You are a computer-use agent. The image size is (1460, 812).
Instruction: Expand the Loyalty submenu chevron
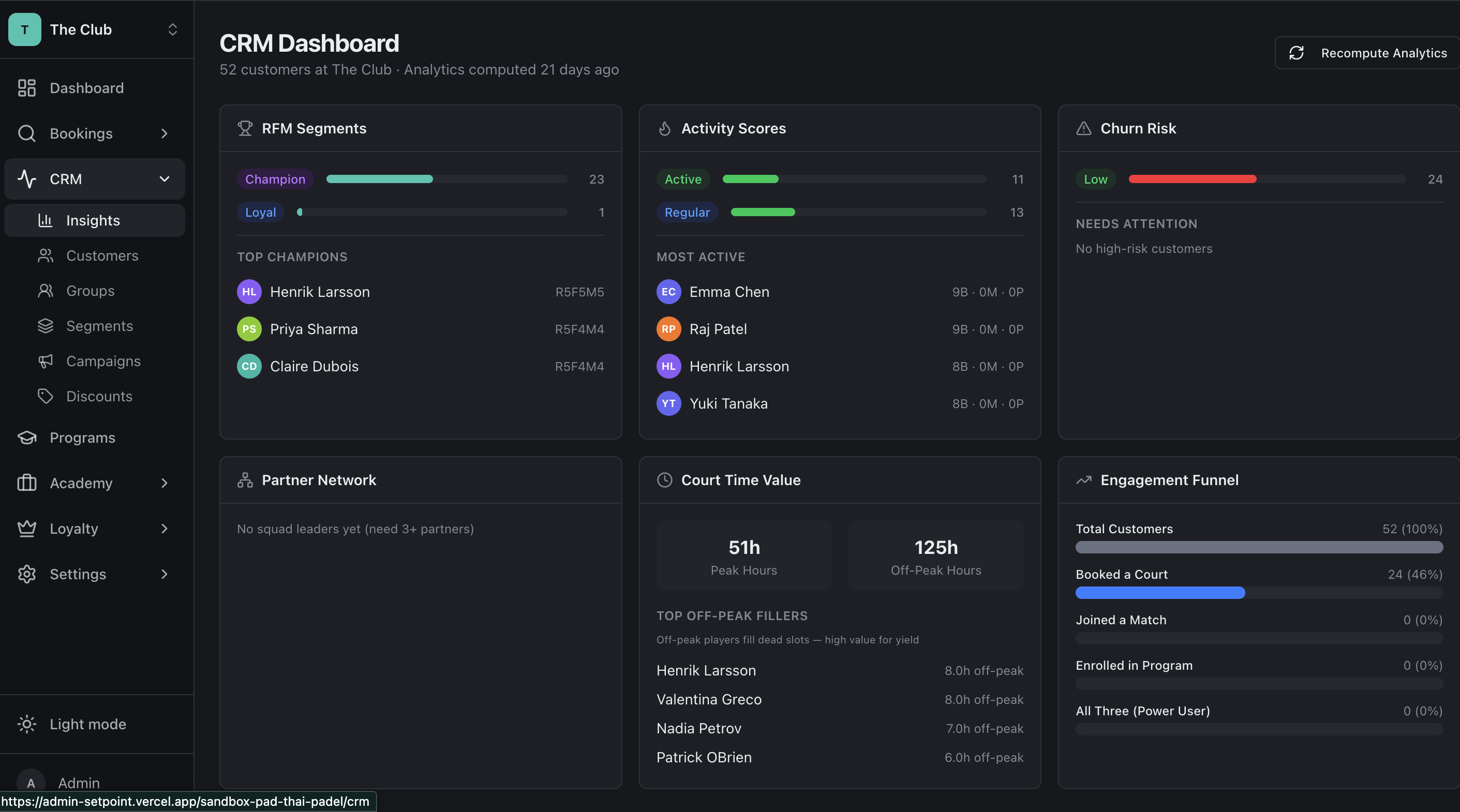pos(165,528)
